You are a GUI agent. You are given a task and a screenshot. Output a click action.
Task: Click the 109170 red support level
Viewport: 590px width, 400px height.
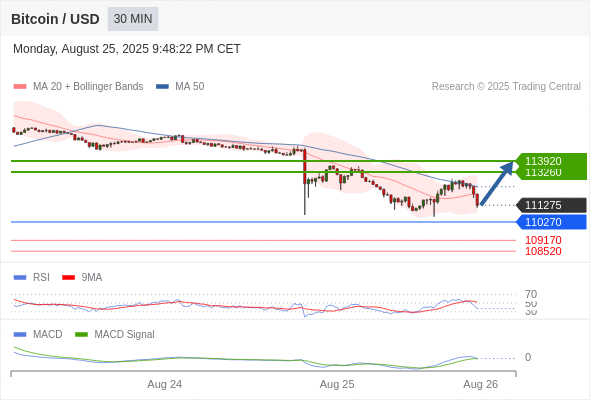(543, 240)
